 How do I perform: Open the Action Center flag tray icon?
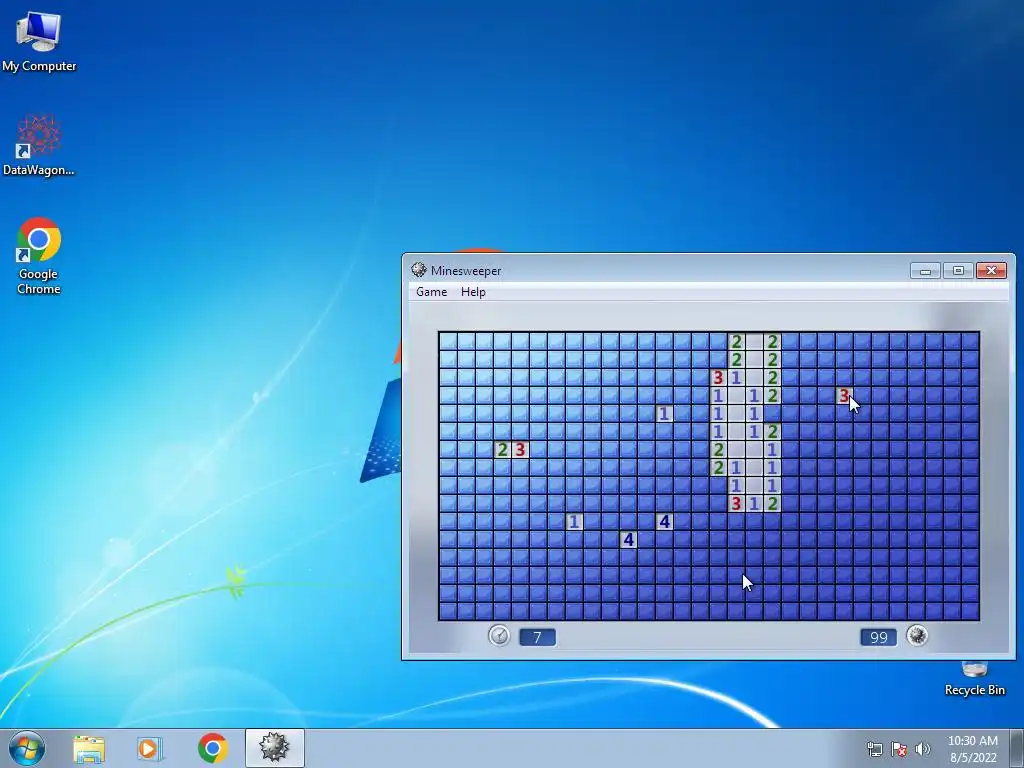[x=899, y=749]
